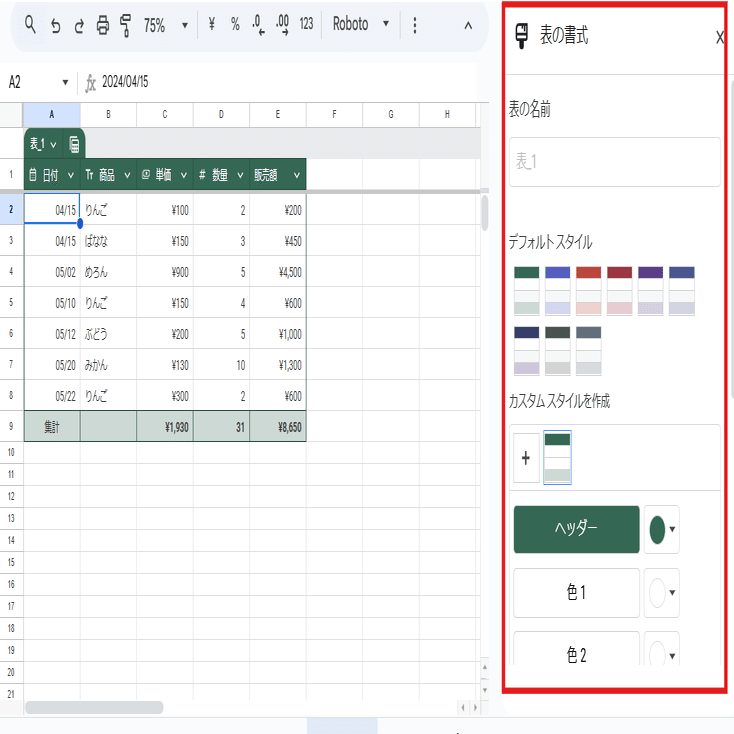Click the total cell ¥8,650
Image resolution: width=734 pixels, height=734 pixels.
tap(278, 426)
